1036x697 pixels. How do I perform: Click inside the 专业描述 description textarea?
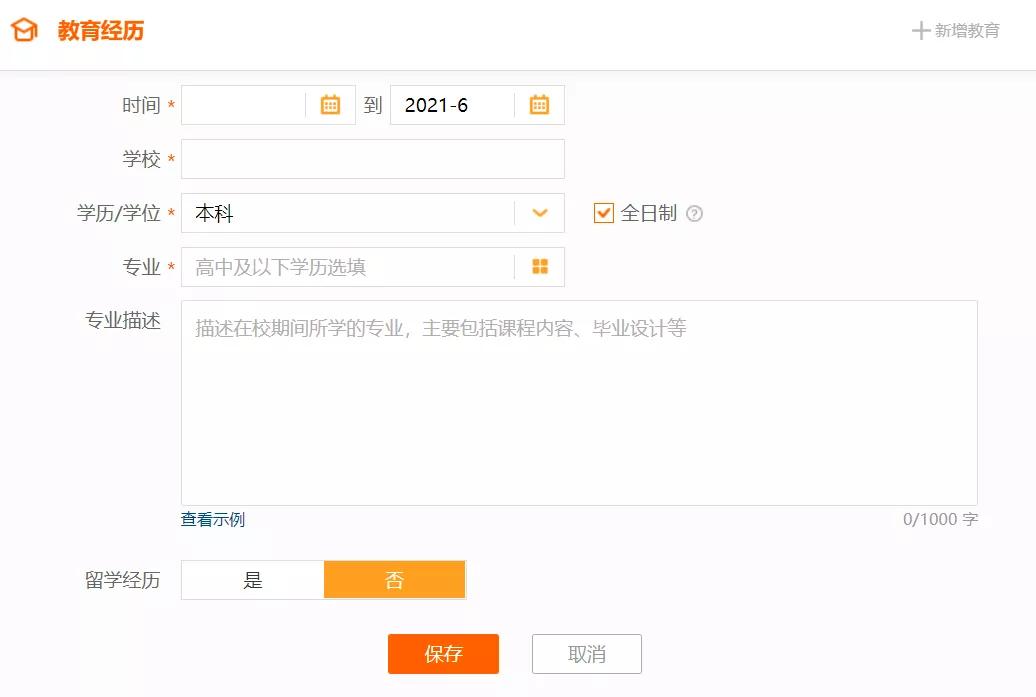[580, 400]
